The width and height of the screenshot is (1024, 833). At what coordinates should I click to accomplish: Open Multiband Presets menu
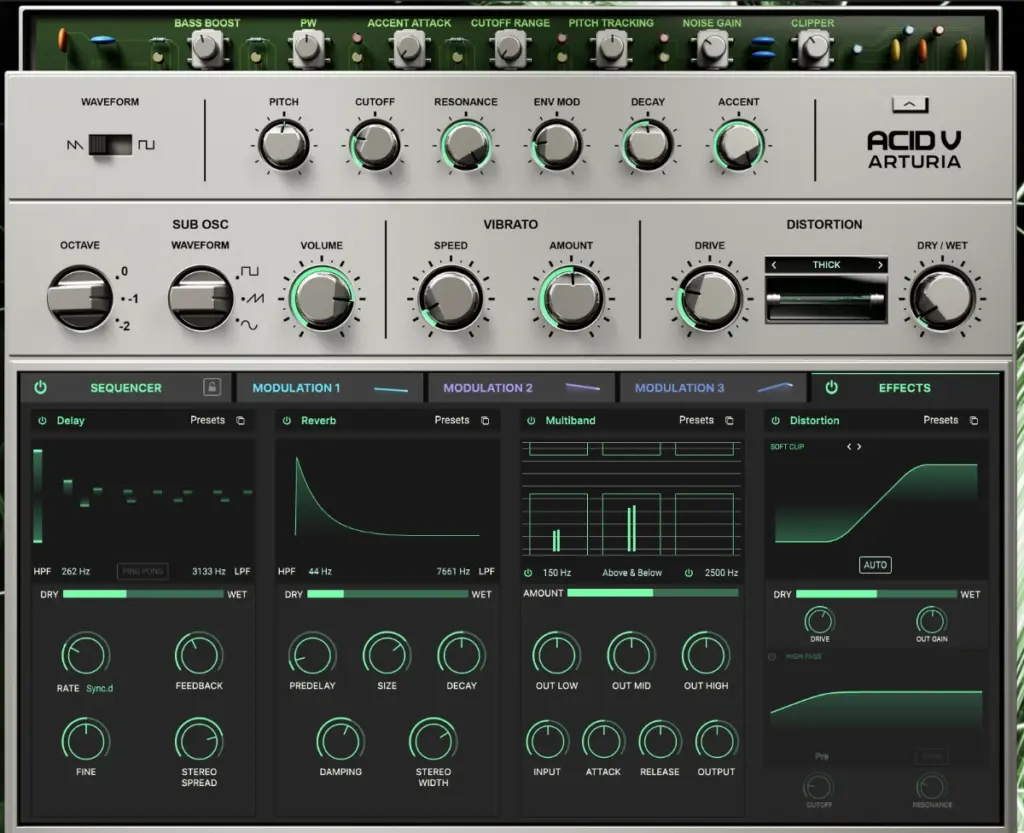tap(696, 420)
